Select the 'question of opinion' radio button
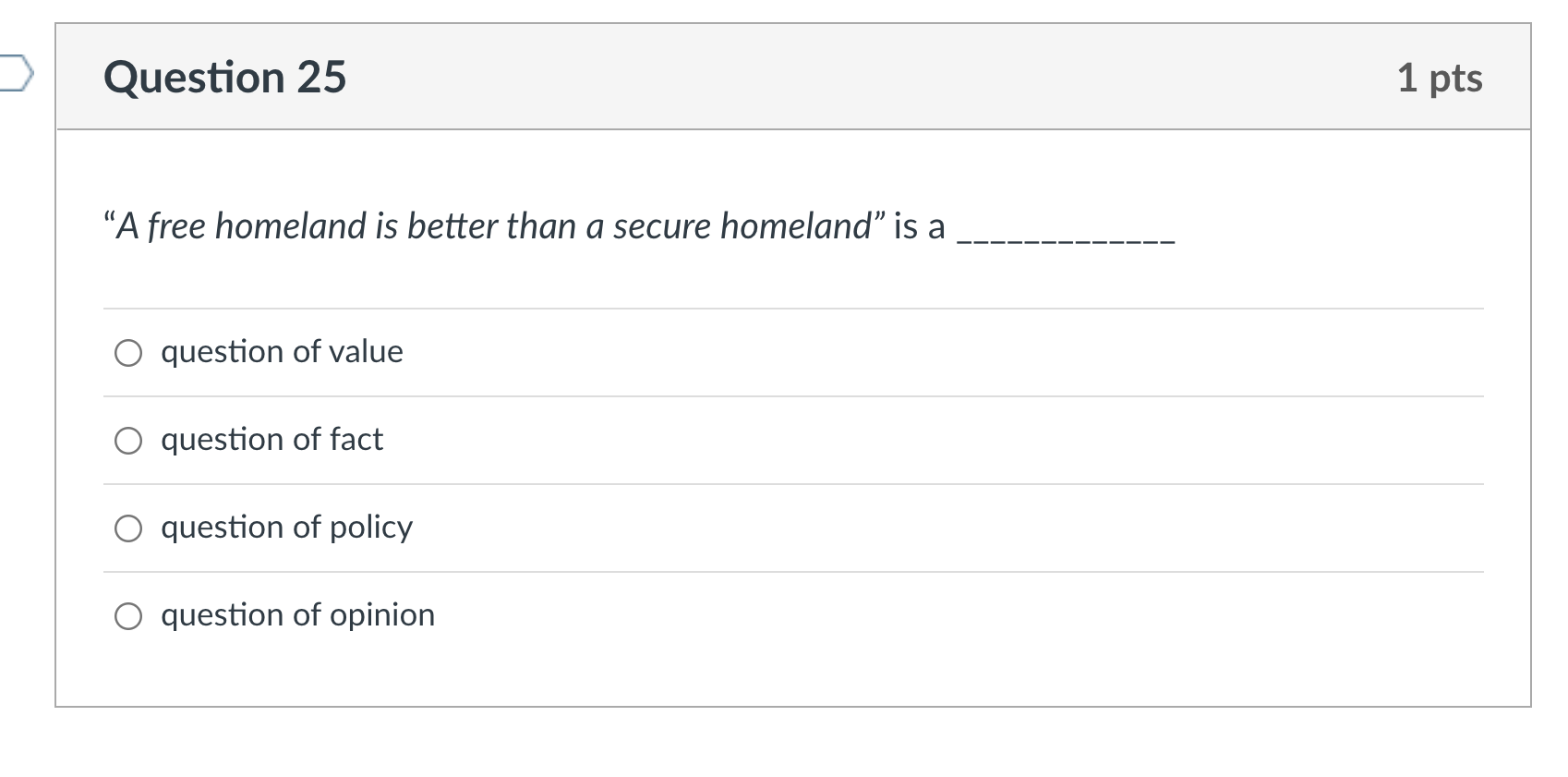Image resolution: width=1568 pixels, height=777 pixels. pyautogui.click(x=129, y=615)
